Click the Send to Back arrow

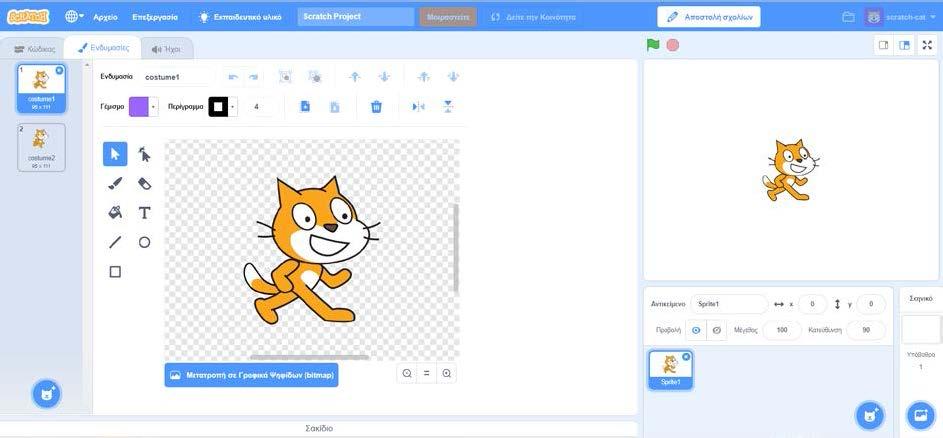tap(453, 76)
